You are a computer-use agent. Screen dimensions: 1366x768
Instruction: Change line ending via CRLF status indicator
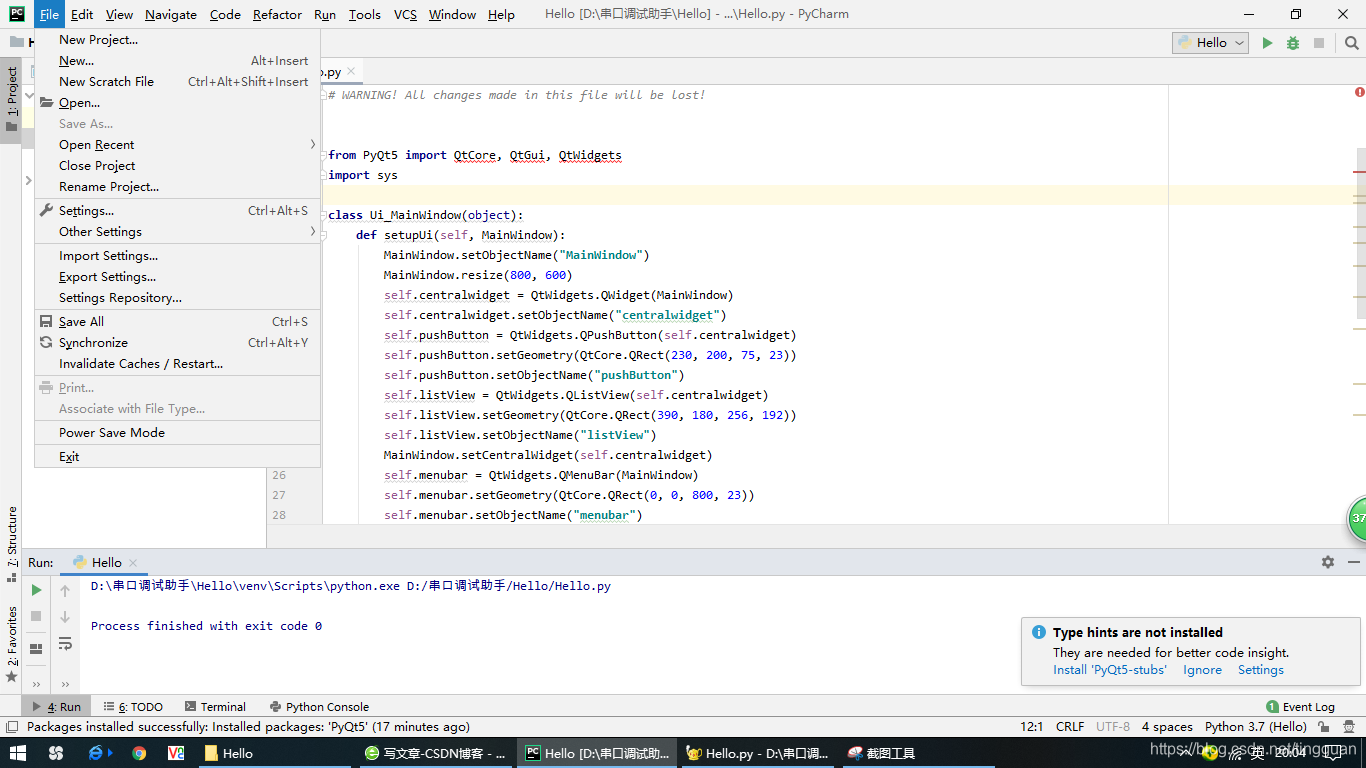pos(1069,726)
